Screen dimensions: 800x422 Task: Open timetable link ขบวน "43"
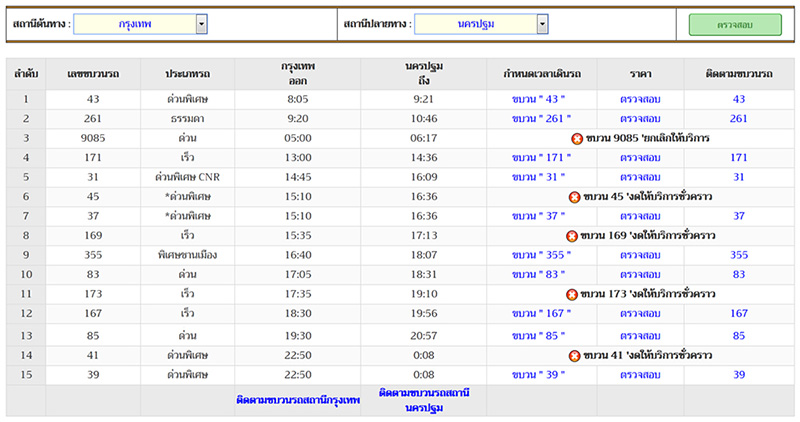(x=540, y=99)
